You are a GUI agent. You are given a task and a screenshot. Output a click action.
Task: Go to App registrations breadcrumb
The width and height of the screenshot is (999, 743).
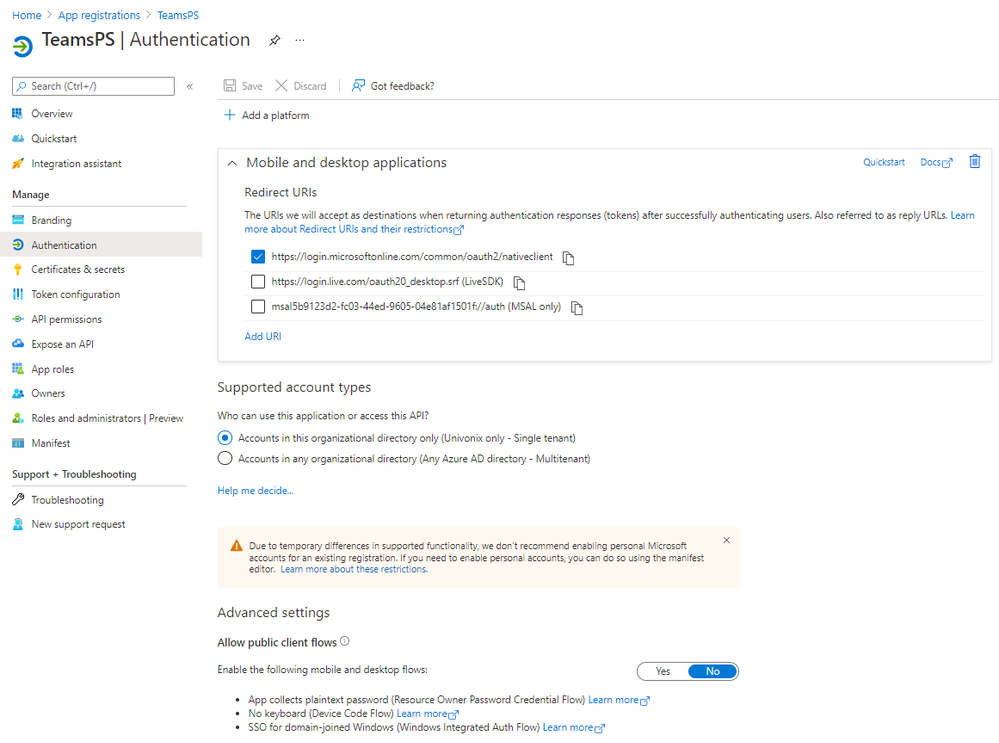click(x=99, y=15)
